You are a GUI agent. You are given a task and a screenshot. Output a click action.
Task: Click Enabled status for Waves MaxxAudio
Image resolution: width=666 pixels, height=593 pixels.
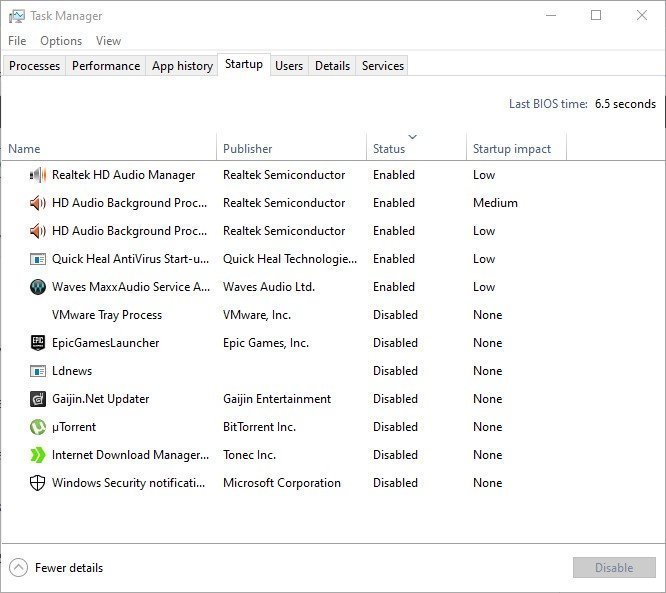point(394,287)
